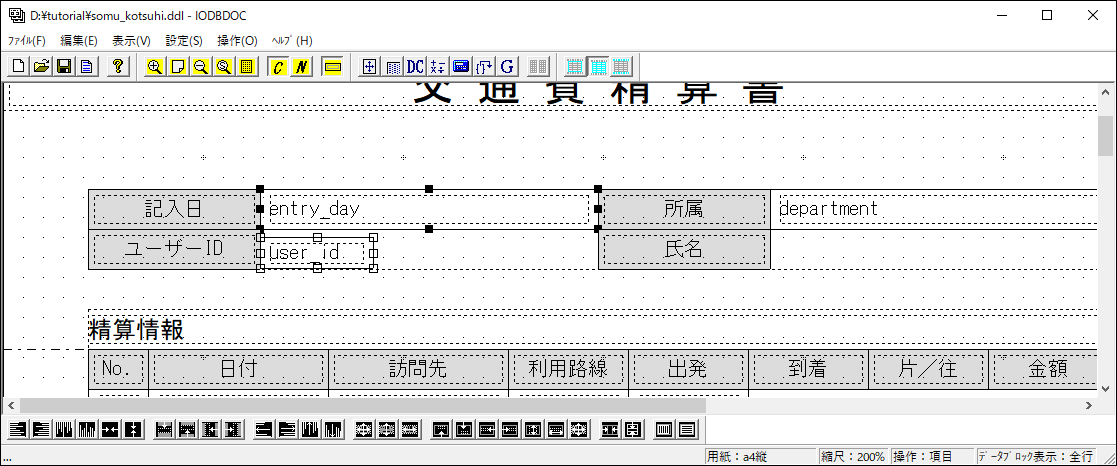Image resolution: width=1117 pixels, height=466 pixels.
Task: Select the 所属 label cell
Action: click(x=684, y=209)
